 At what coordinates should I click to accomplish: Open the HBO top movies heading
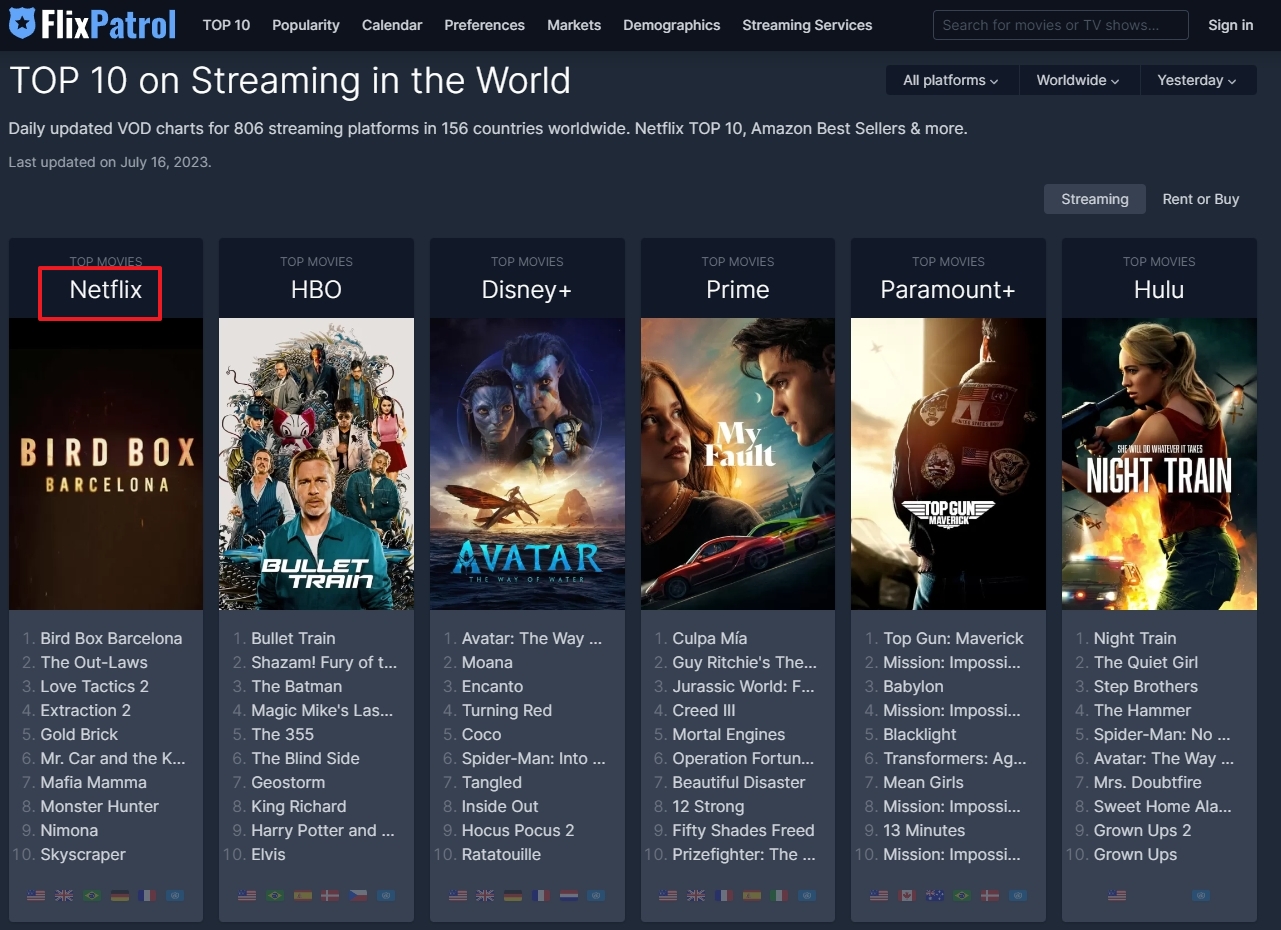tap(316, 290)
